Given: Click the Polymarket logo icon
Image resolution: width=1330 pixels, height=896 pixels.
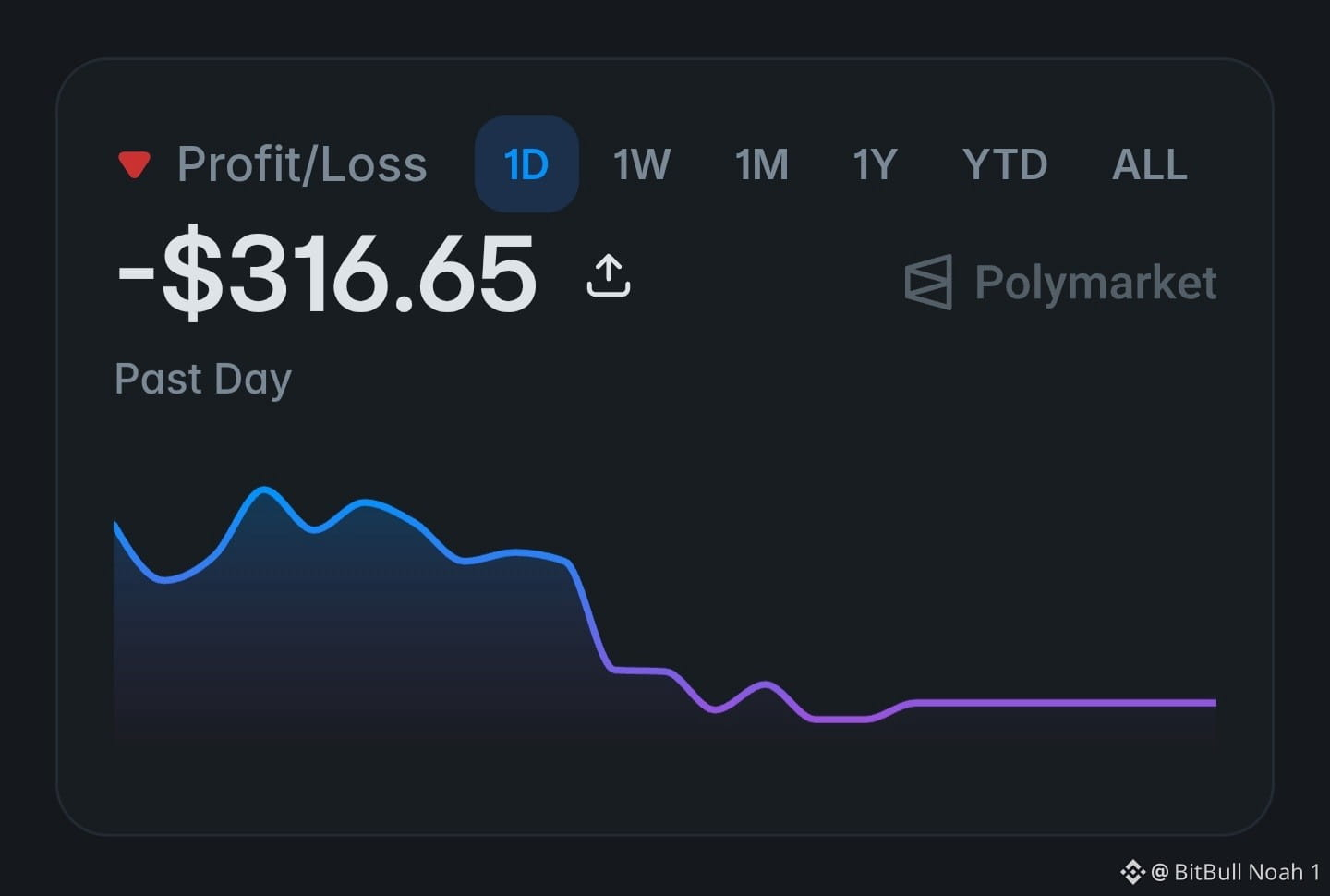Looking at the screenshot, I should (928, 282).
